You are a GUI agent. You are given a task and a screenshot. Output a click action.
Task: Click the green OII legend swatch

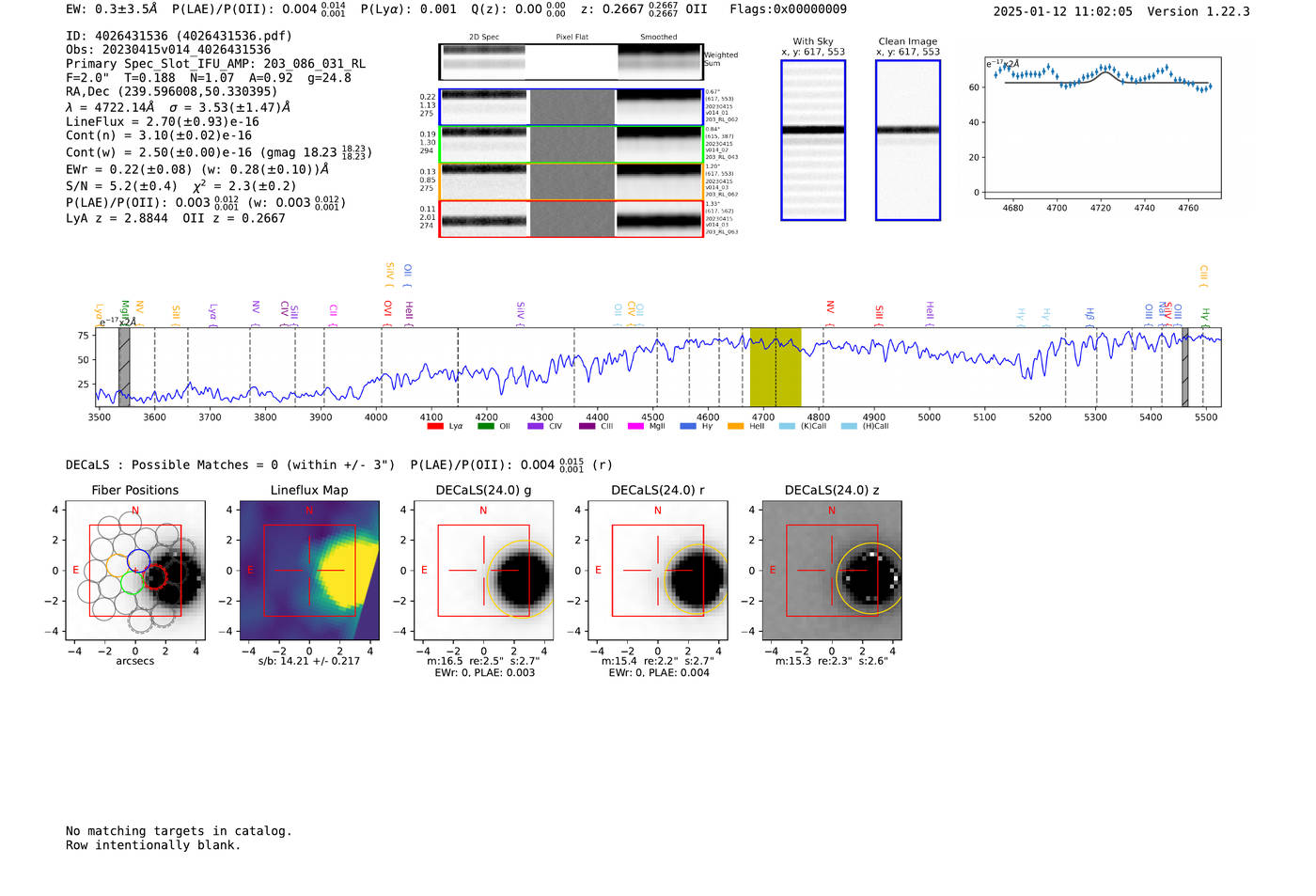click(x=485, y=426)
